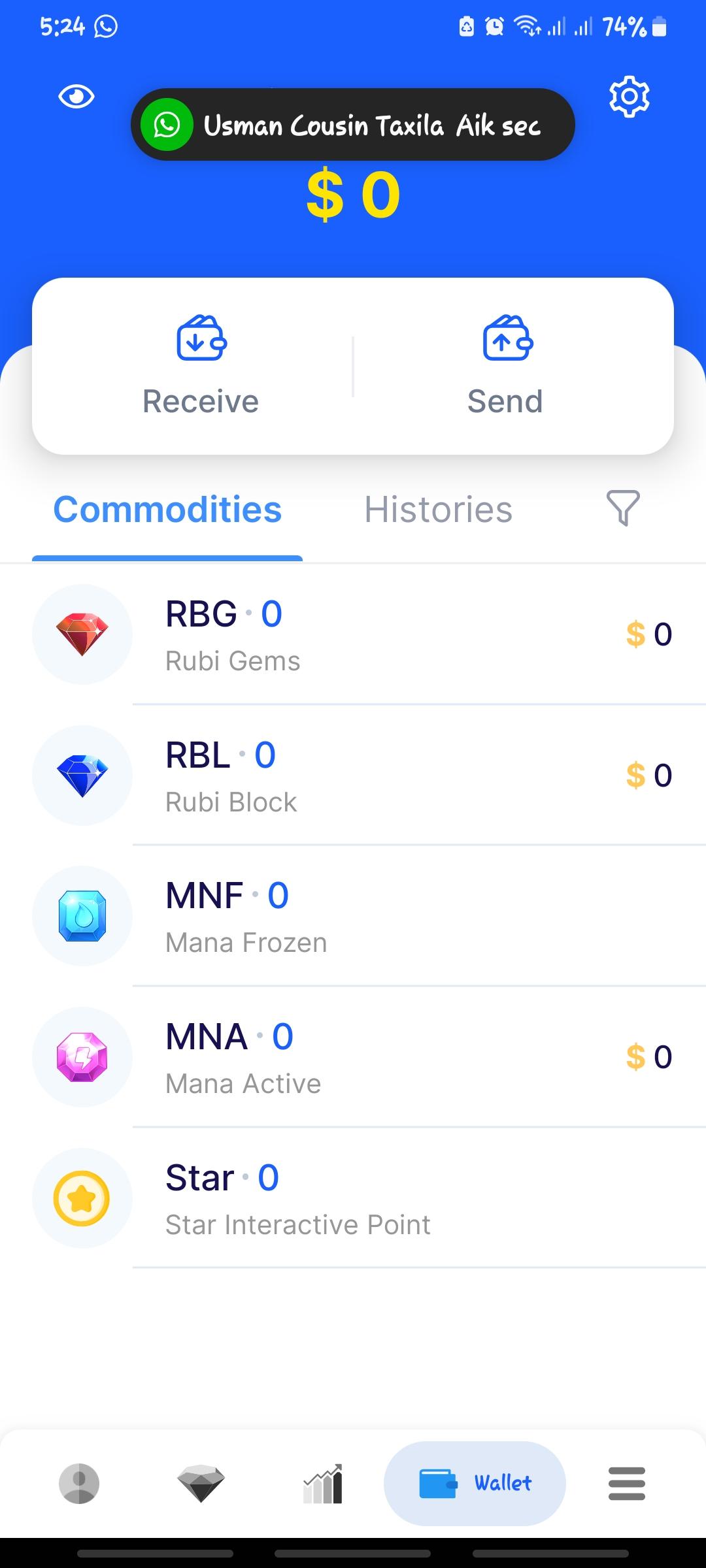The width and height of the screenshot is (706, 1568).
Task: Tap the Send label text
Action: click(505, 401)
